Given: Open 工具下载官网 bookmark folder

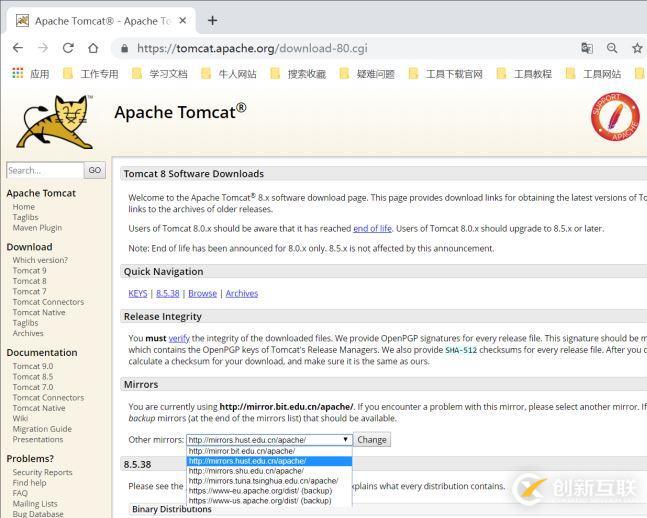Looking at the screenshot, I should 446,74.
